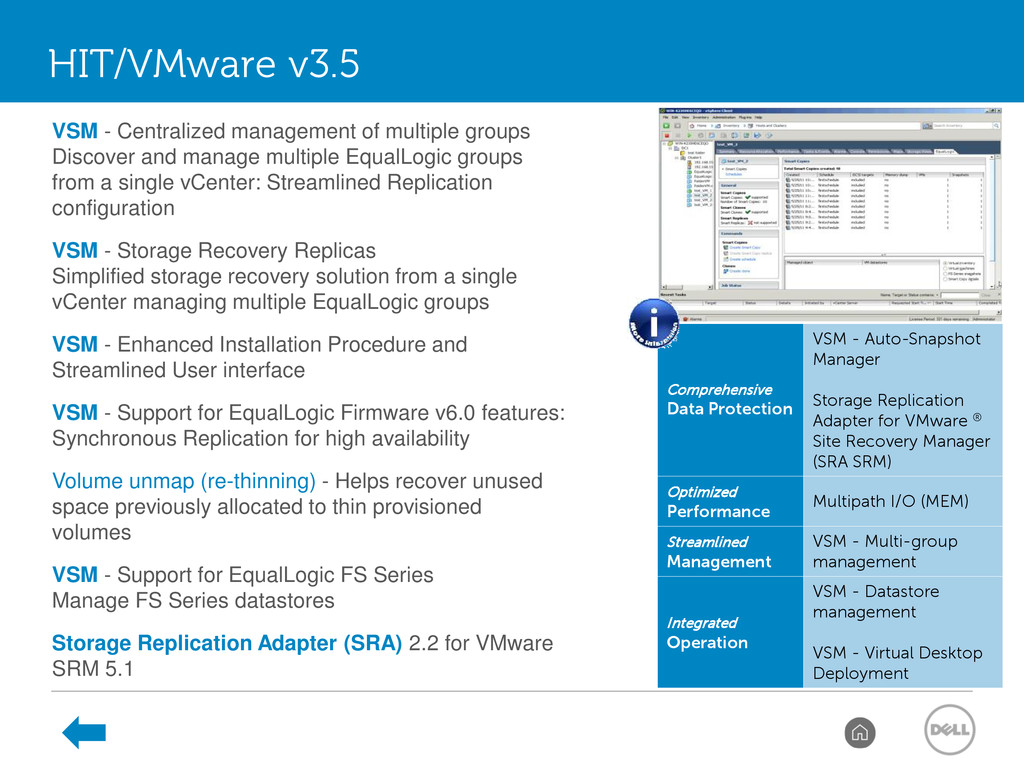Click 'VSM - Support for EqualLogic FS Series' line
Viewport: 1024px width, 768px height.
pos(242,575)
